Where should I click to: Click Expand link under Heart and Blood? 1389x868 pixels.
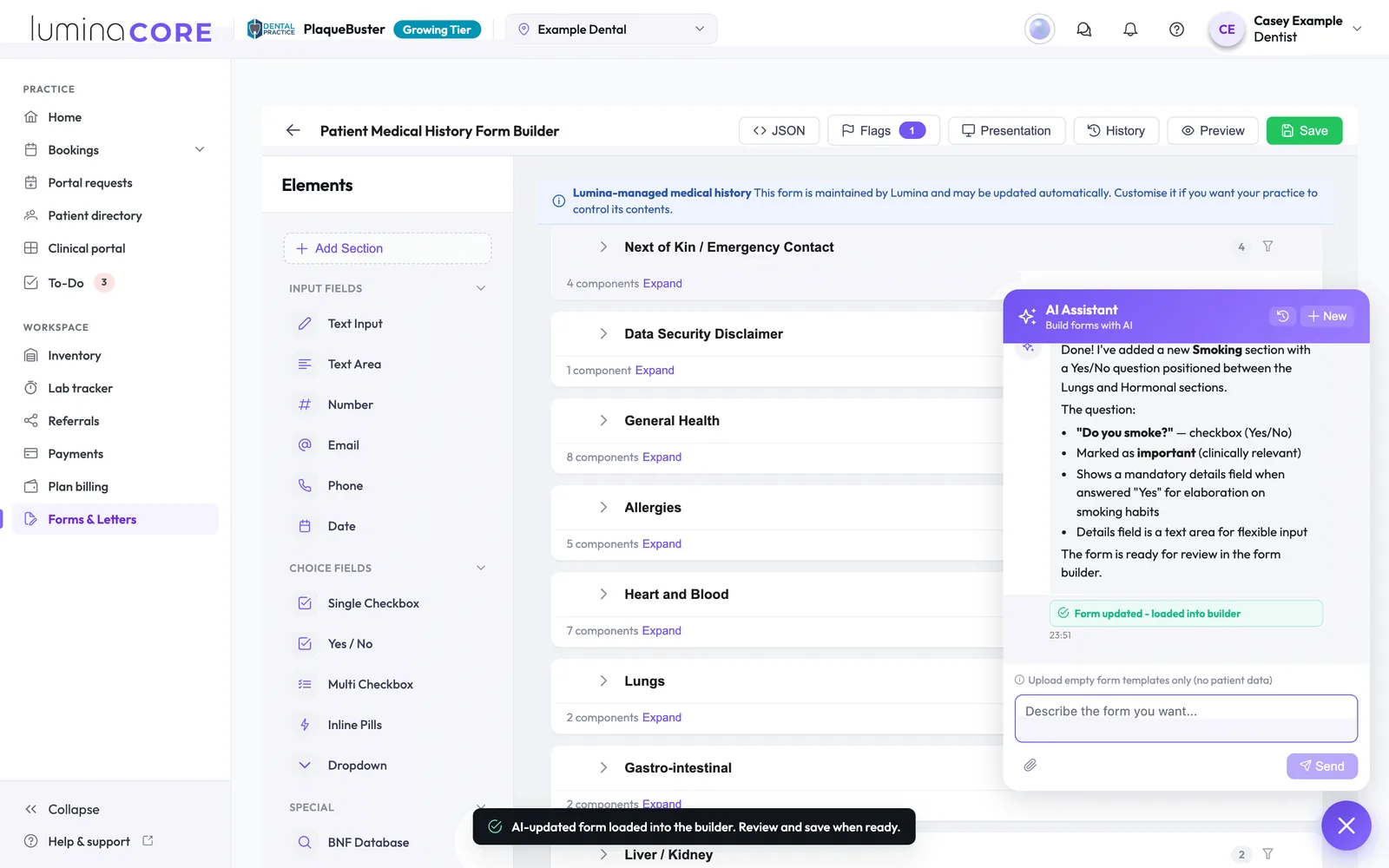662,631
